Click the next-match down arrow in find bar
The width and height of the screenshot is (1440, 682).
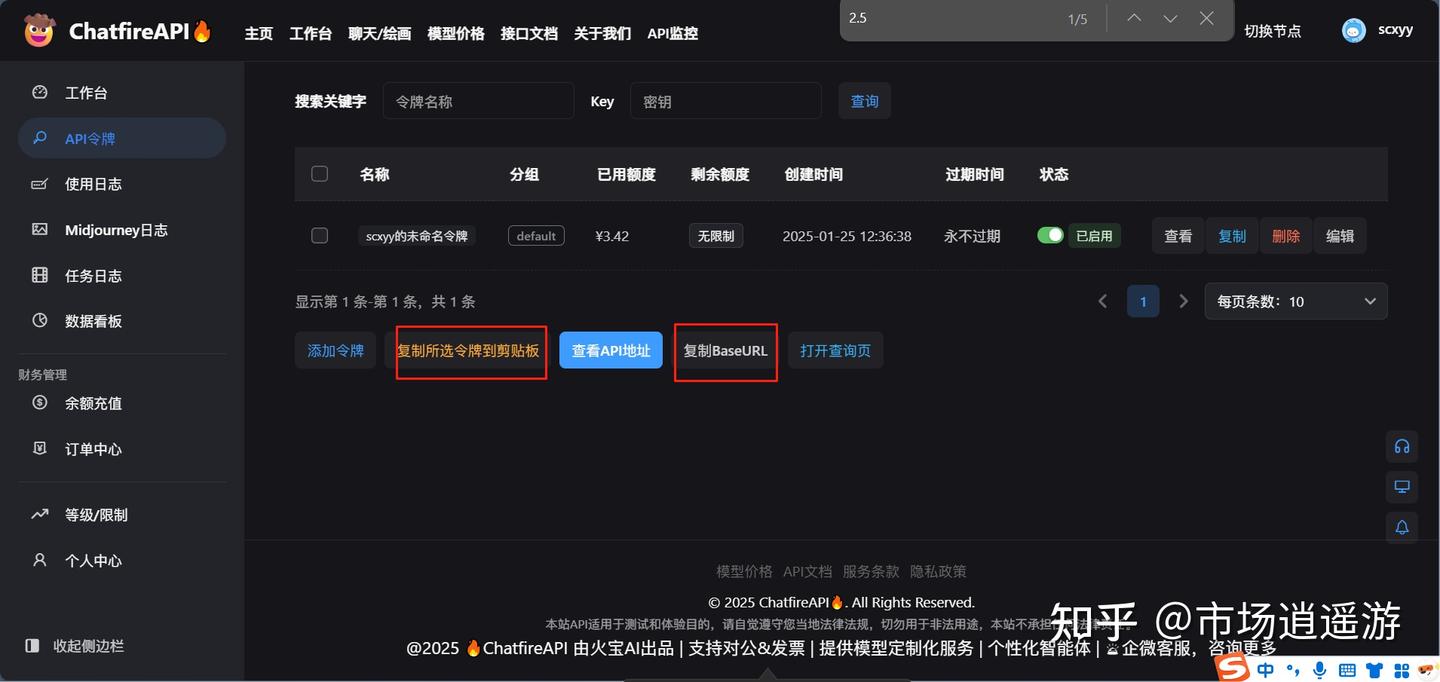tap(1170, 17)
